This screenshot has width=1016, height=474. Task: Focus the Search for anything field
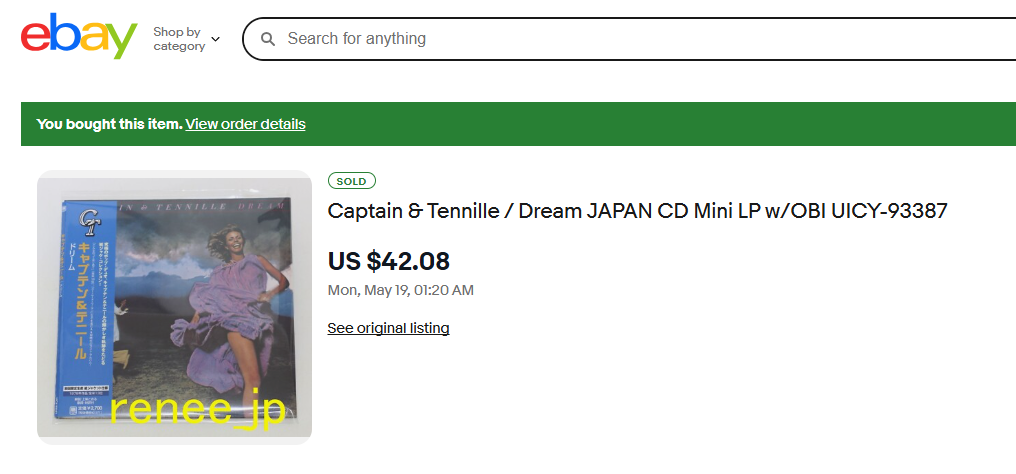[600, 39]
